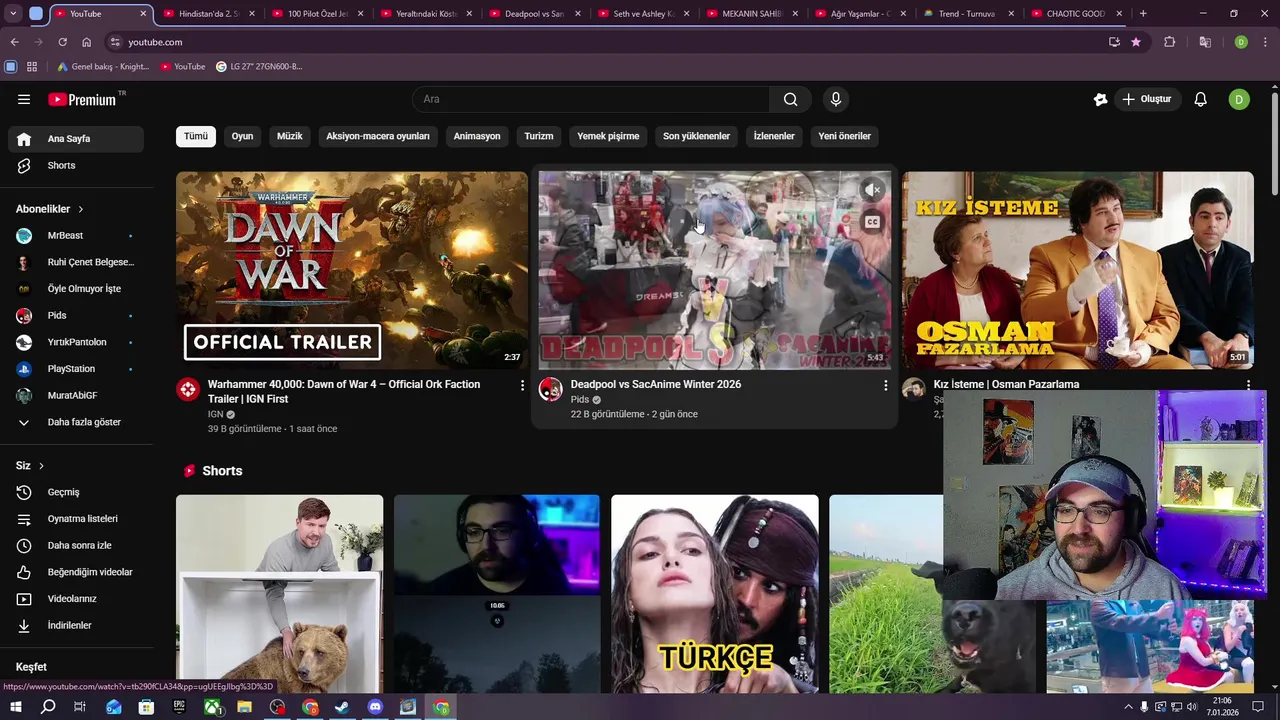
Task: Open Ruhi Çenet Belgesel subscription
Action: [x=76, y=262]
